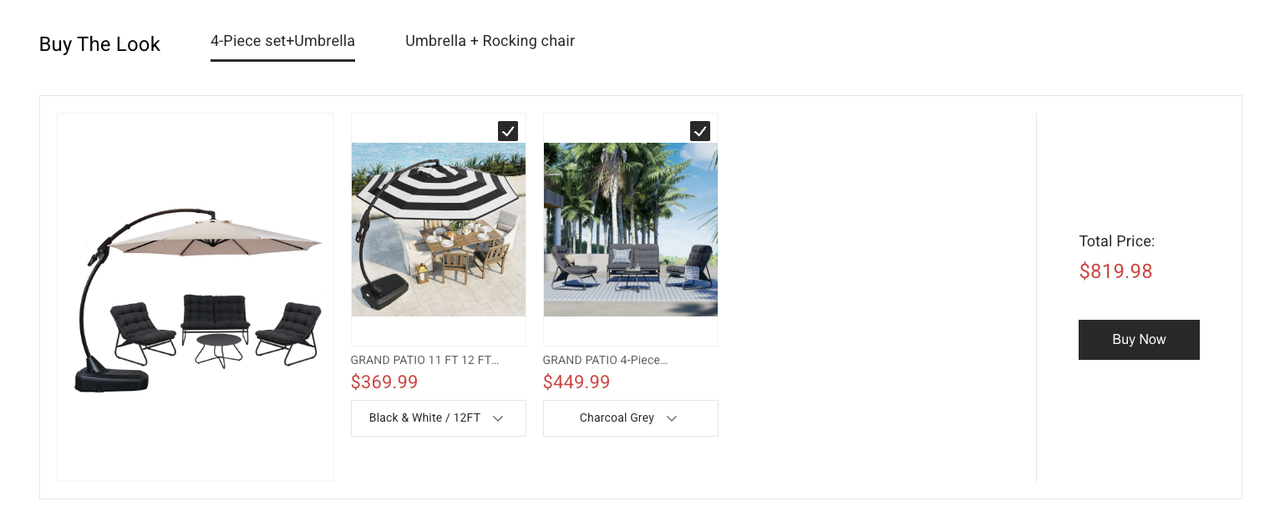
Task: Click the patio furniture set thumbnail
Action: pyautogui.click(x=630, y=230)
